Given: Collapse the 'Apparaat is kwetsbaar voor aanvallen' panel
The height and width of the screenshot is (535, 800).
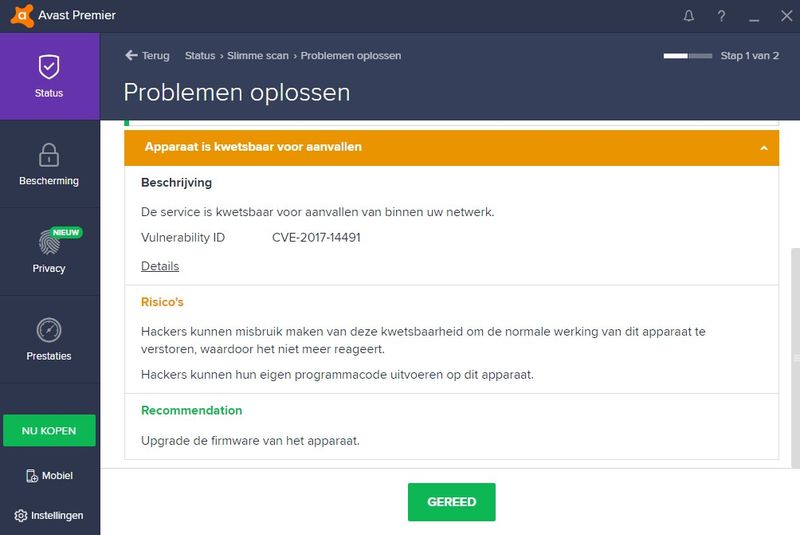Looking at the screenshot, I should (253, 147).
